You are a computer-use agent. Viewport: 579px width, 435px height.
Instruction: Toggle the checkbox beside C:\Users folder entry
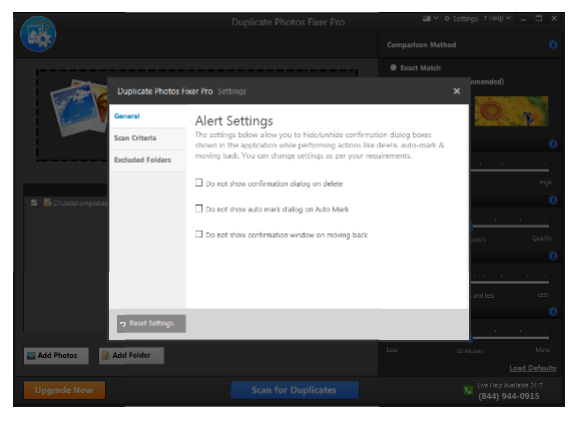point(34,203)
